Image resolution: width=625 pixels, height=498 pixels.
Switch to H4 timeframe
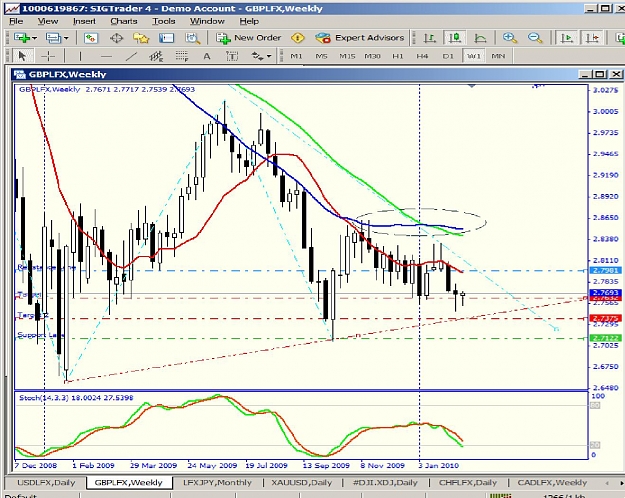[x=423, y=56]
